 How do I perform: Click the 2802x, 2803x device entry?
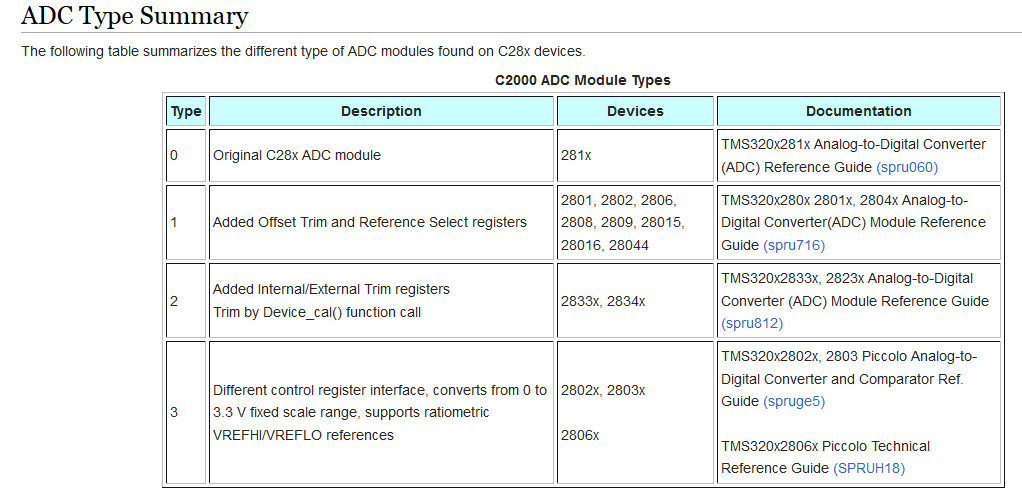pos(604,390)
